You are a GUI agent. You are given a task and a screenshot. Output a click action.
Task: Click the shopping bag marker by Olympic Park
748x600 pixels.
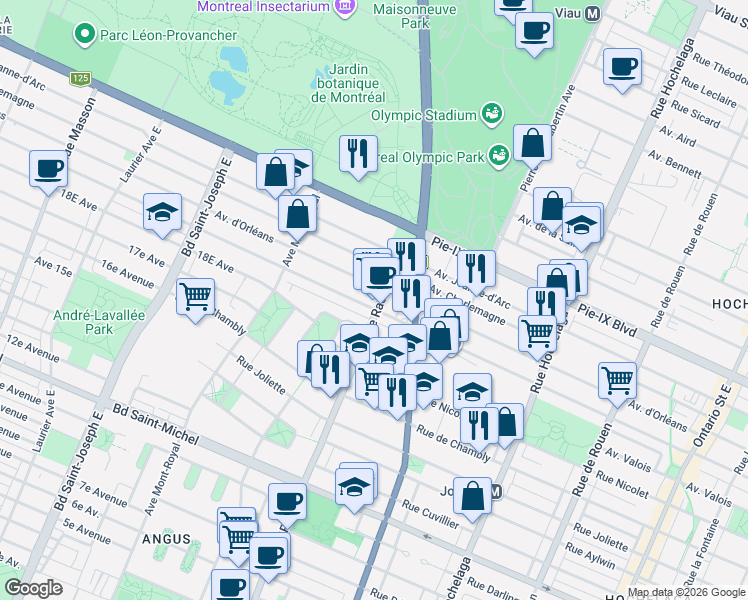[x=532, y=144]
